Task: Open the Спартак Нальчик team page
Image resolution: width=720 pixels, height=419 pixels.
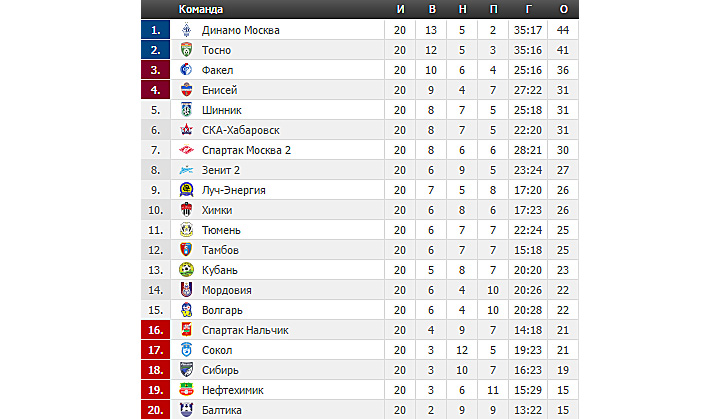Action: click(245, 330)
